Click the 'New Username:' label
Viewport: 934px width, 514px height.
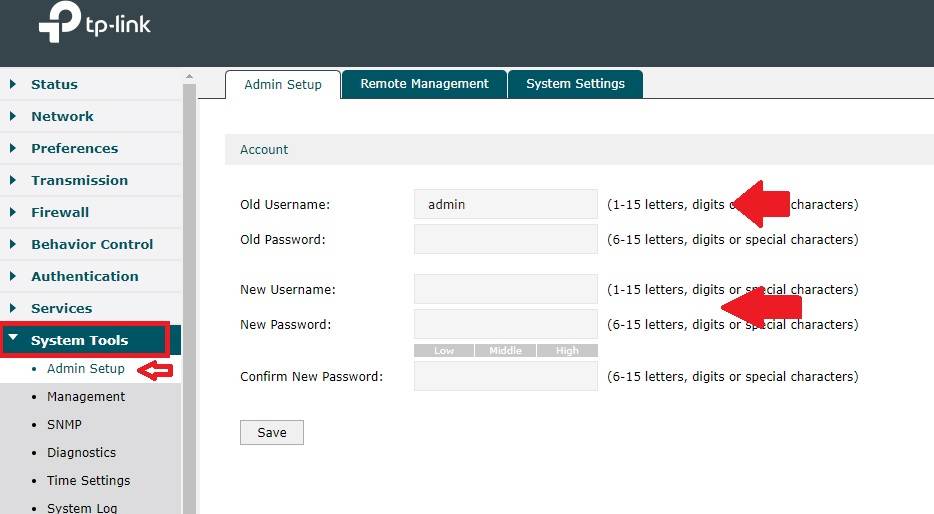[x=288, y=290]
